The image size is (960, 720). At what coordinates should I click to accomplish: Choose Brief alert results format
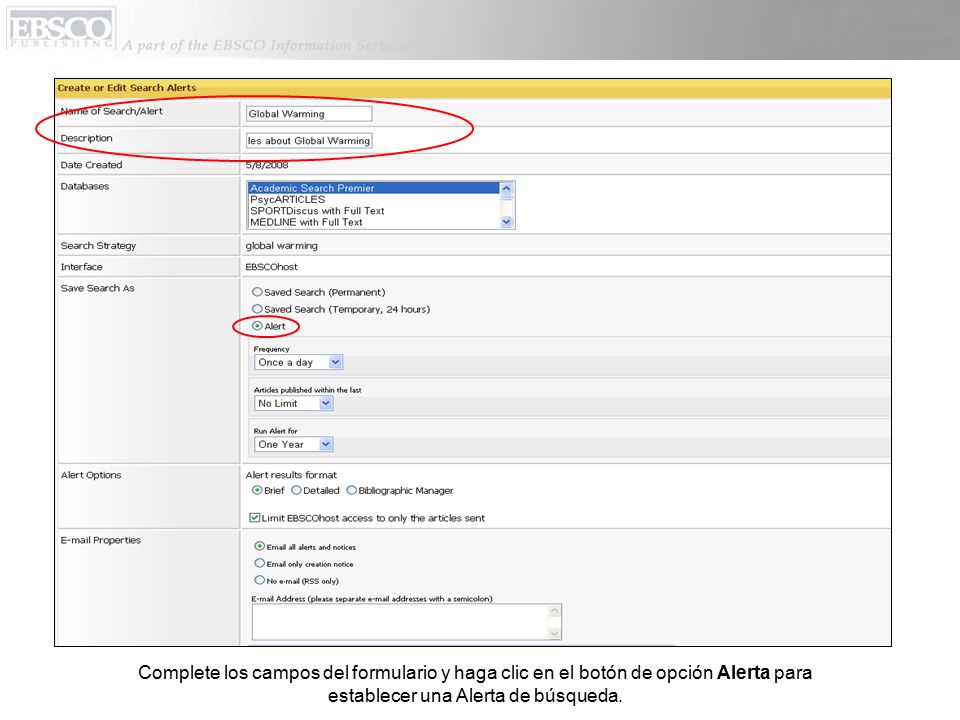click(x=257, y=490)
